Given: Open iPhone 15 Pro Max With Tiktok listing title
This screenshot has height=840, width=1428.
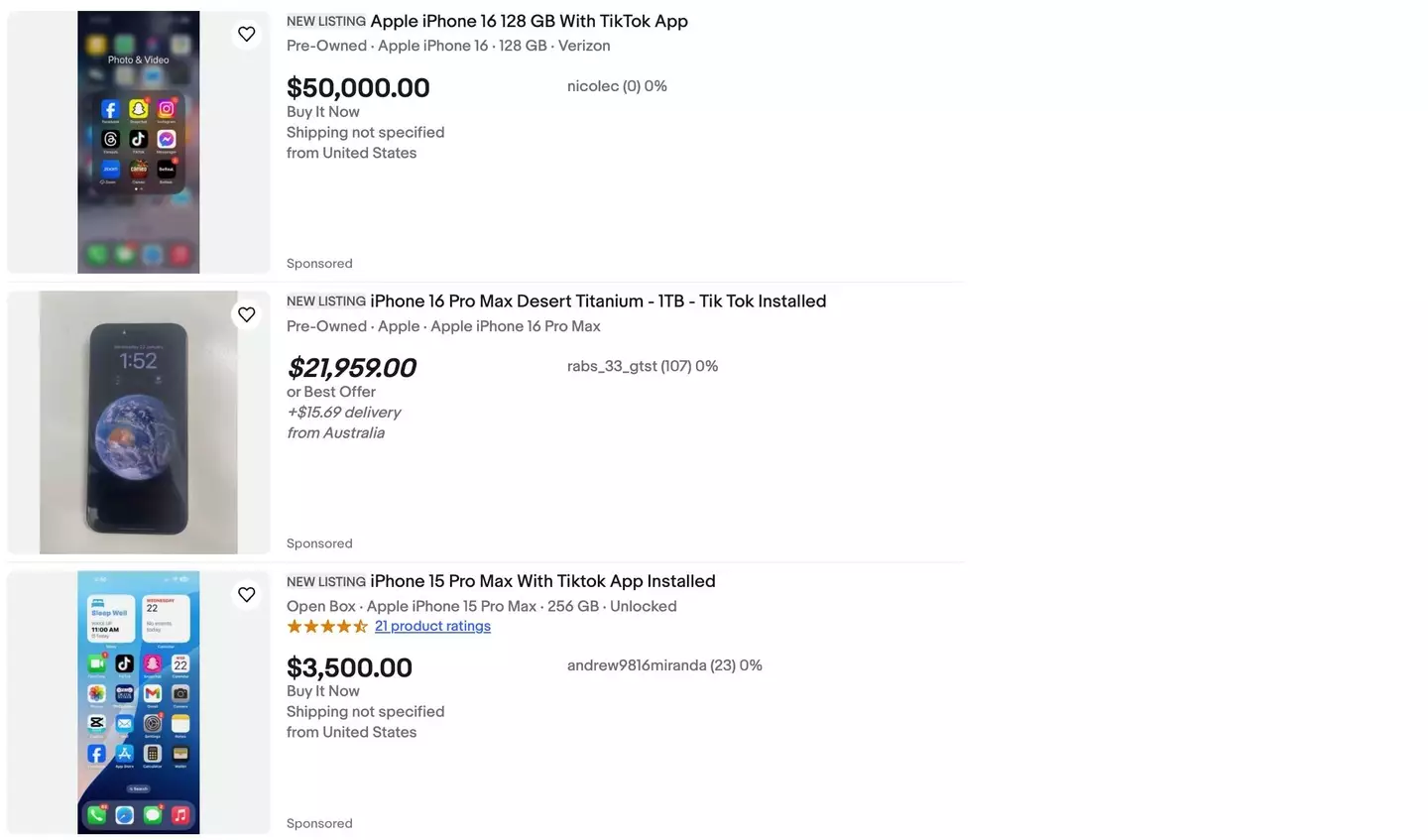Looking at the screenshot, I should pyautogui.click(x=542, y=581).
